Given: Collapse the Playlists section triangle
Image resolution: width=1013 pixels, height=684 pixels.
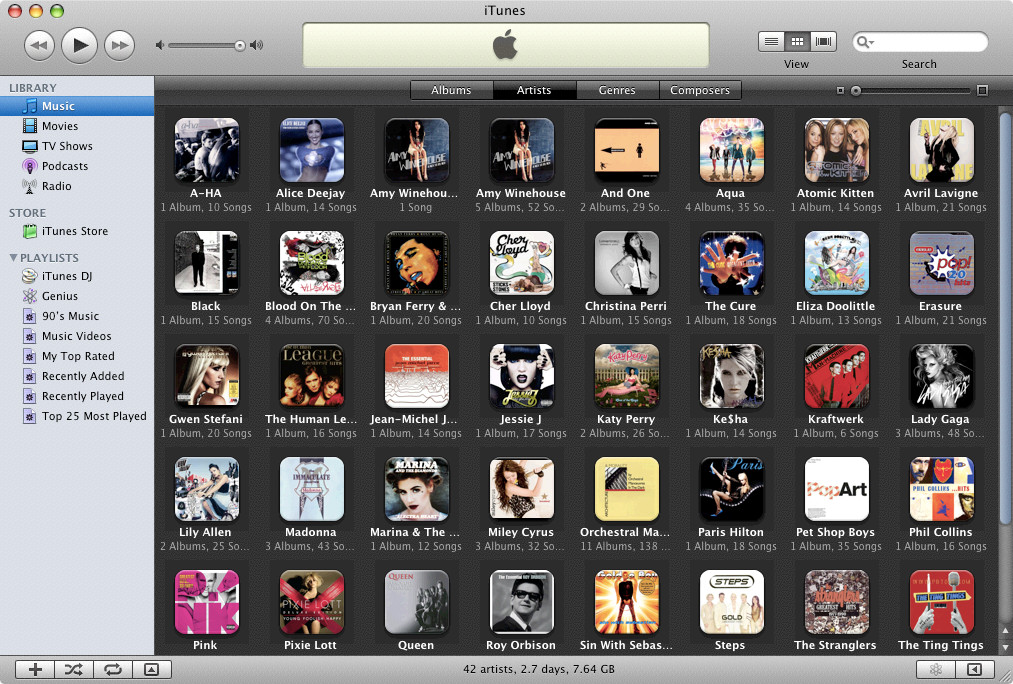Looking at the screenshot, I should coord(13,258).
